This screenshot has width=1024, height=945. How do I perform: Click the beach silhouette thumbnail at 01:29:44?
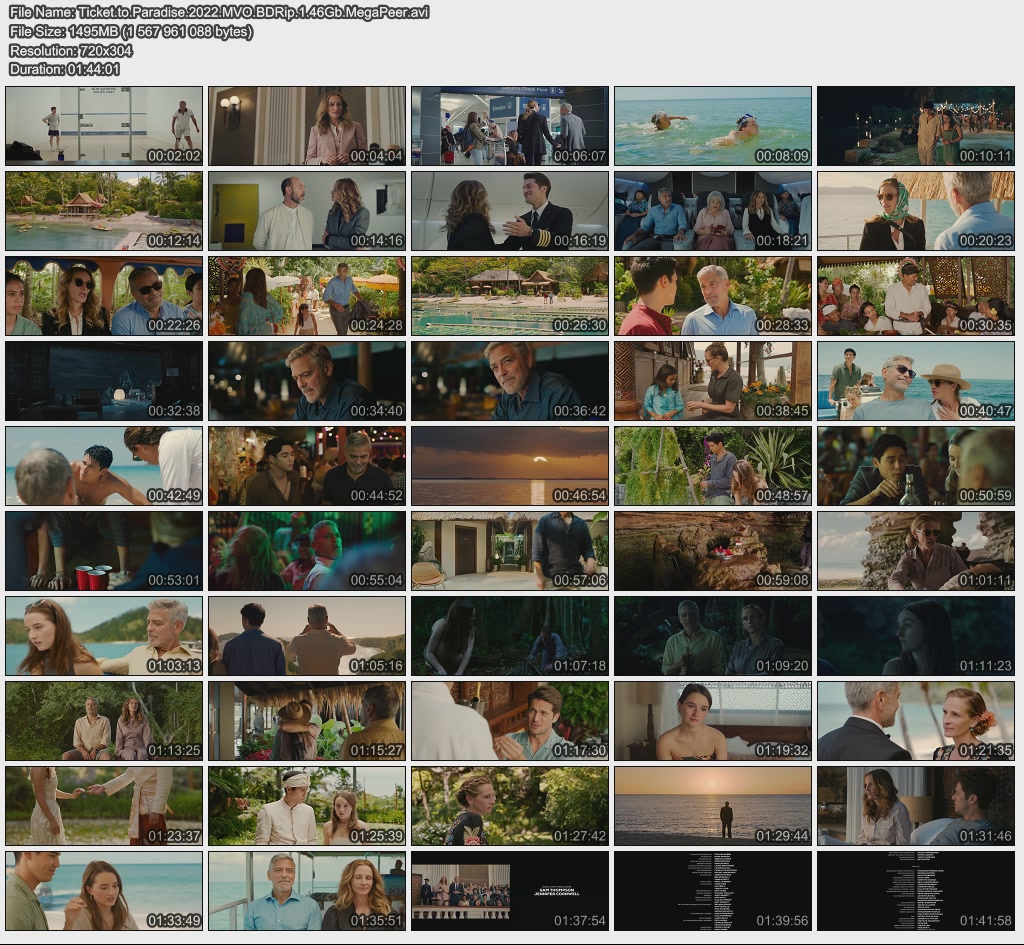pyautogui.click(x=712, y=806)
